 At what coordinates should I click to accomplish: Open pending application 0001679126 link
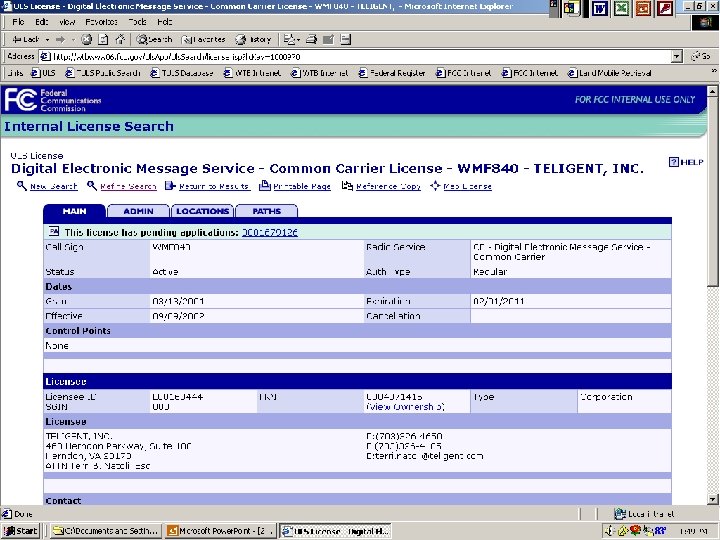pos(270,232)
